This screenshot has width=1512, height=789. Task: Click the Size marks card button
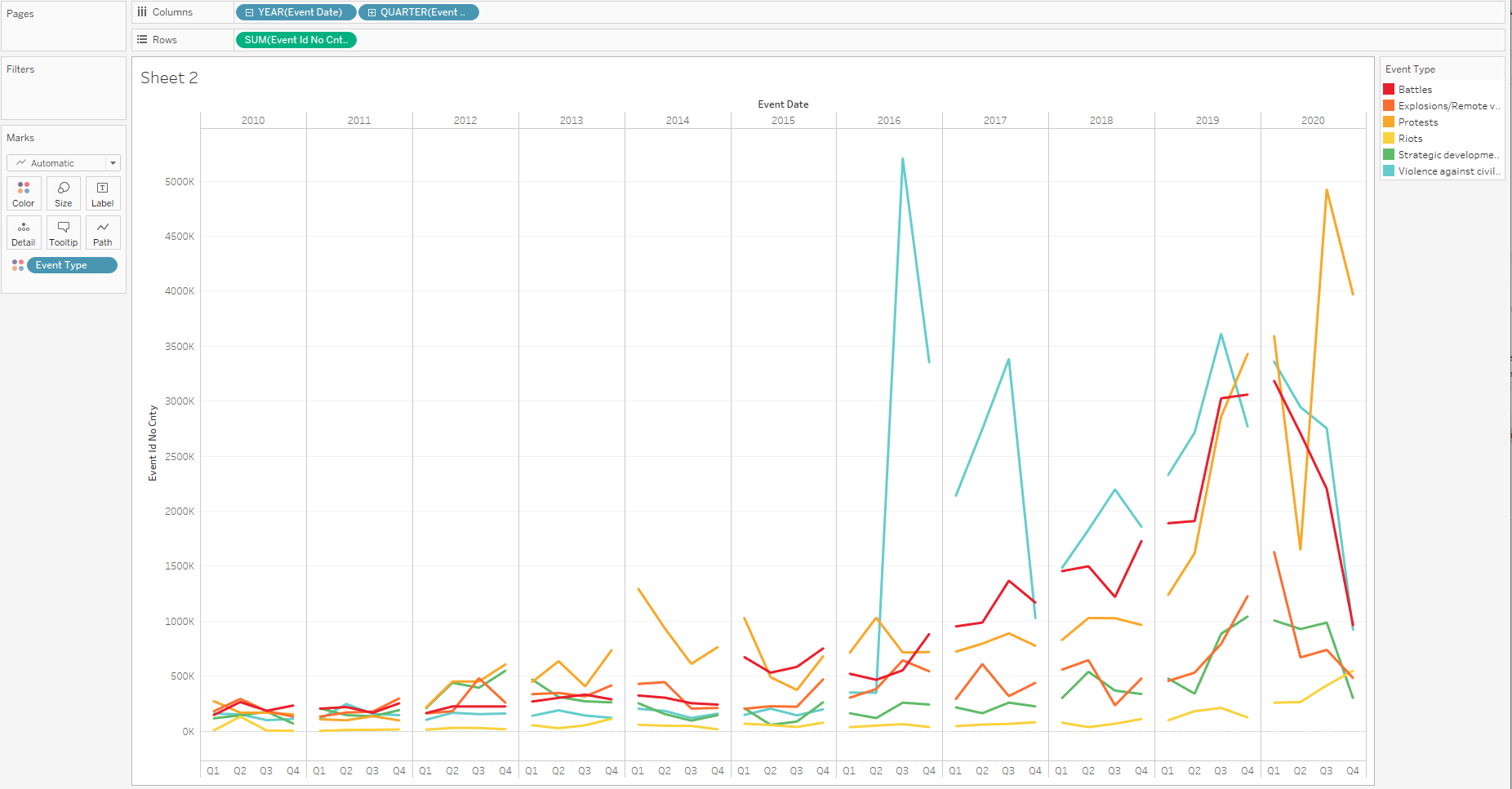point(63,193)
